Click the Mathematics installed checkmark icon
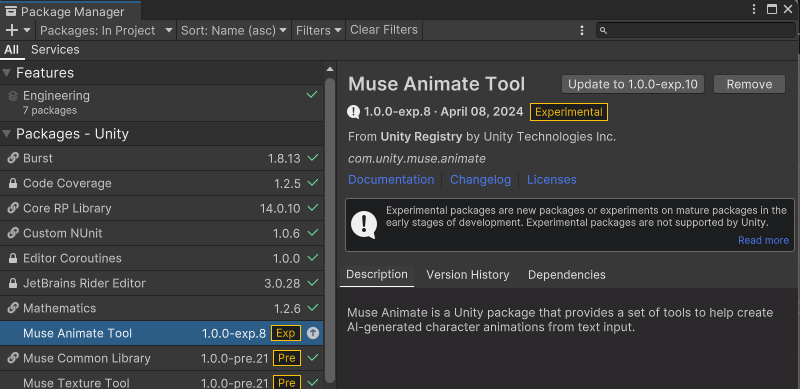 click(x=313, y=308)
